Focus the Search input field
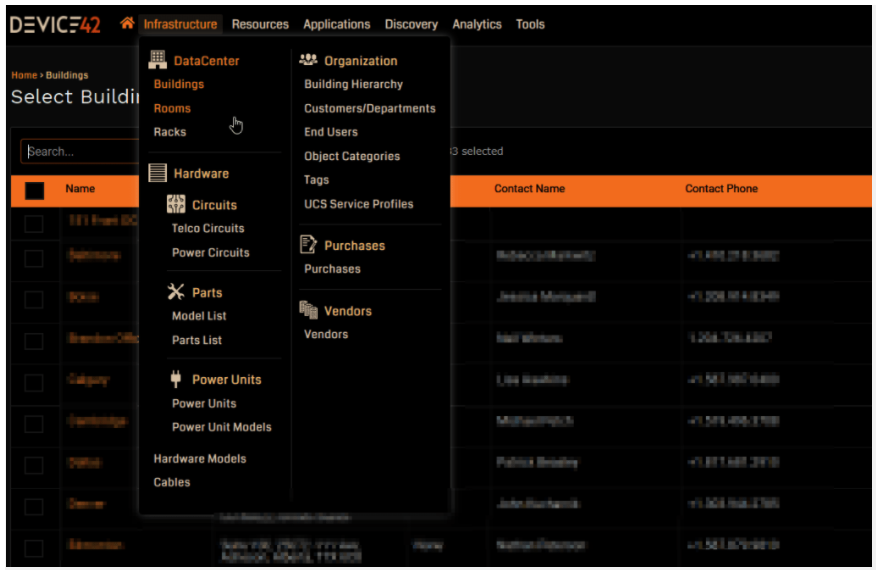Image resolution: width=885 pixels, height=579 pixels. 80,152
